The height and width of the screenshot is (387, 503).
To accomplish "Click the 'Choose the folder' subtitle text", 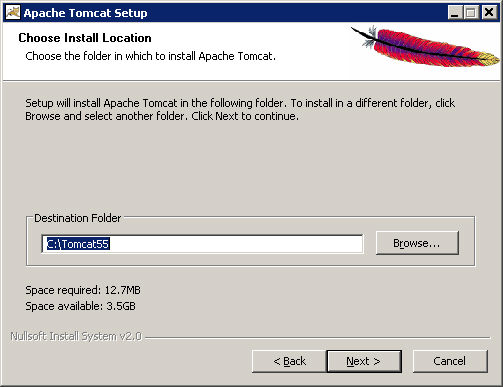I will (150, 56).
